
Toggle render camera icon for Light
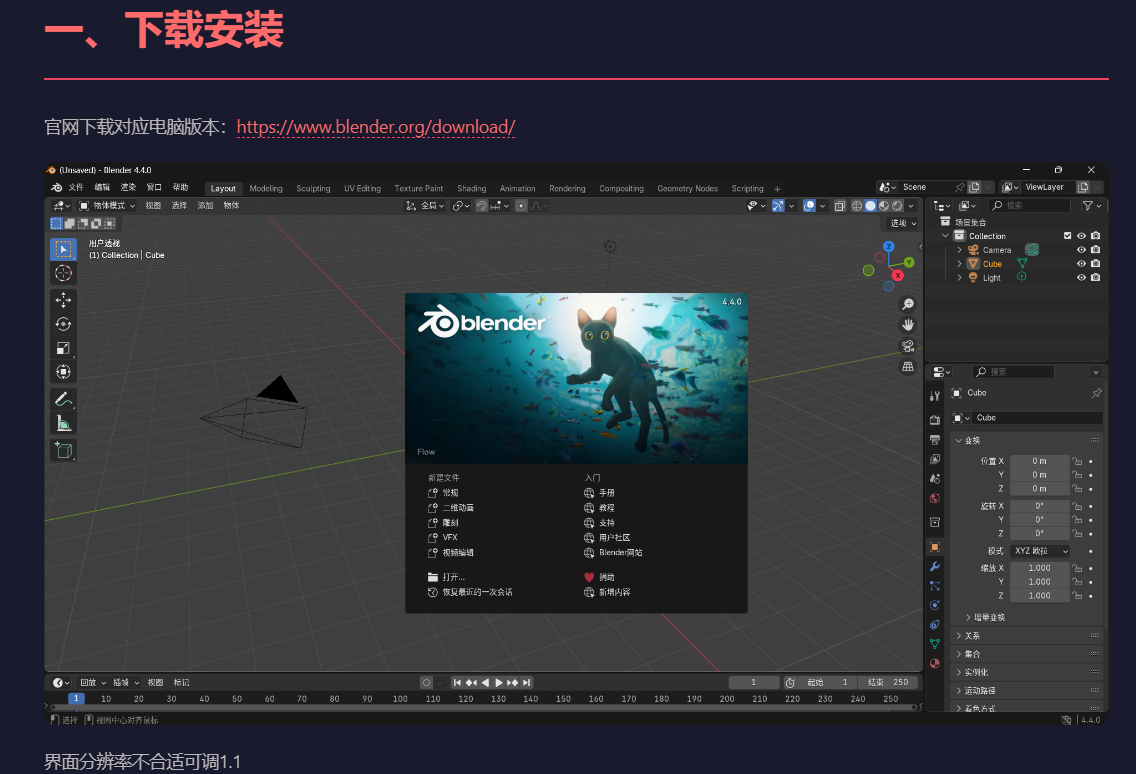[1095, 278]
